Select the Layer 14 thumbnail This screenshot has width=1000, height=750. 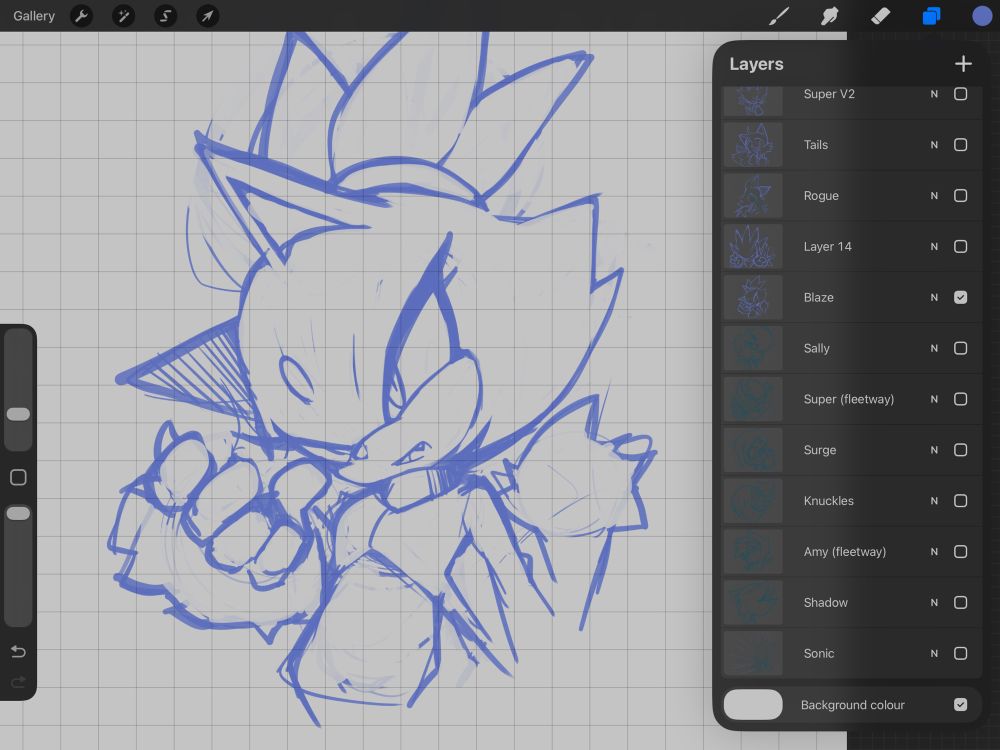click(x=753, y=247)
